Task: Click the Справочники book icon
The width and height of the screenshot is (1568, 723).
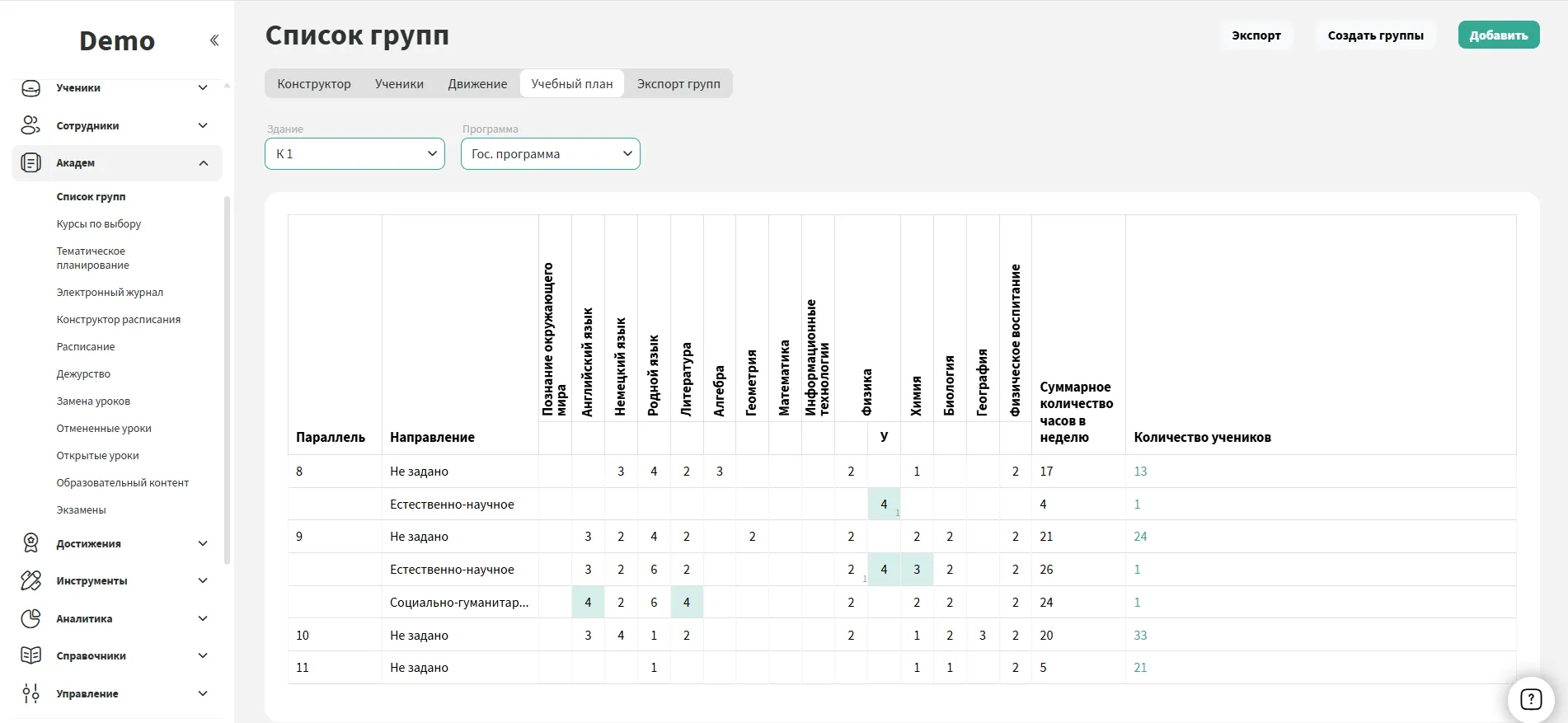Action: click(31, 655)
